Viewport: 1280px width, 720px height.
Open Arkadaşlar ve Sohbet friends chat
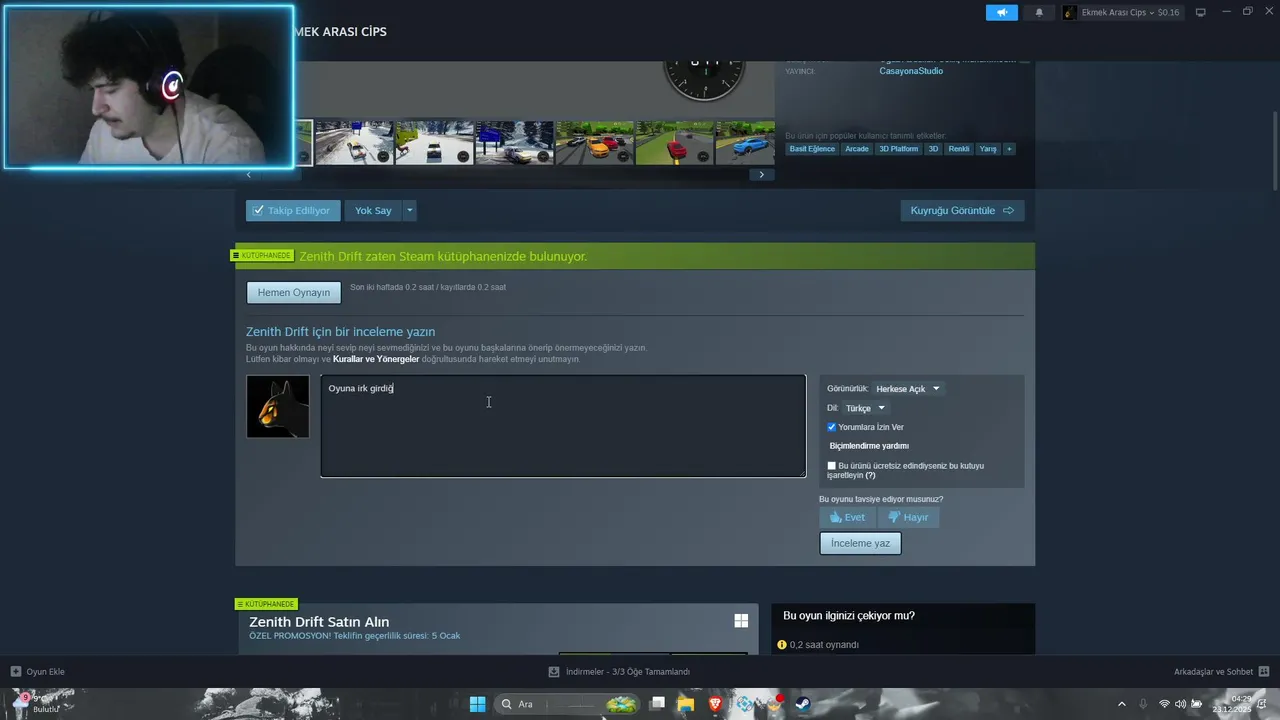tap(1222, 672)
